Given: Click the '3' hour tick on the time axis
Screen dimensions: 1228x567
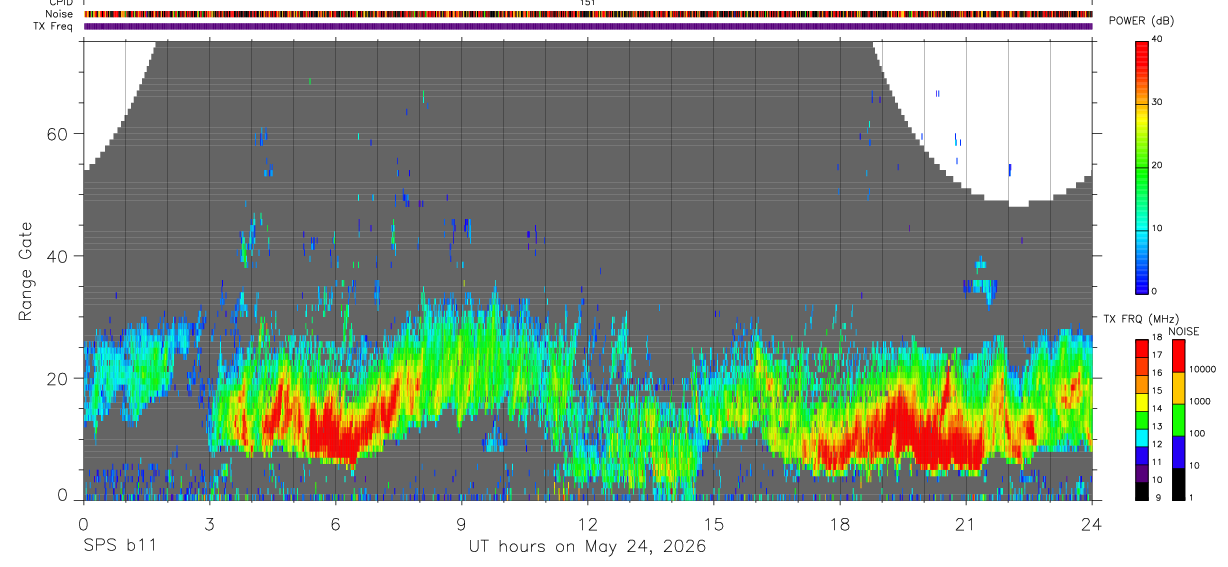Looking at the screenshot, I should click(x=210, y=523).
